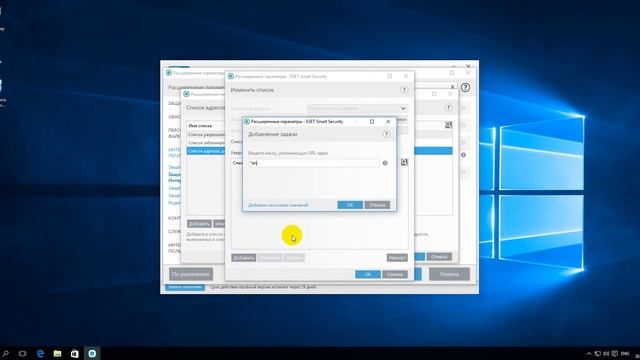640x360 pixels.
Task: Click ENG language indicator in tray
Action: point(625,353)
